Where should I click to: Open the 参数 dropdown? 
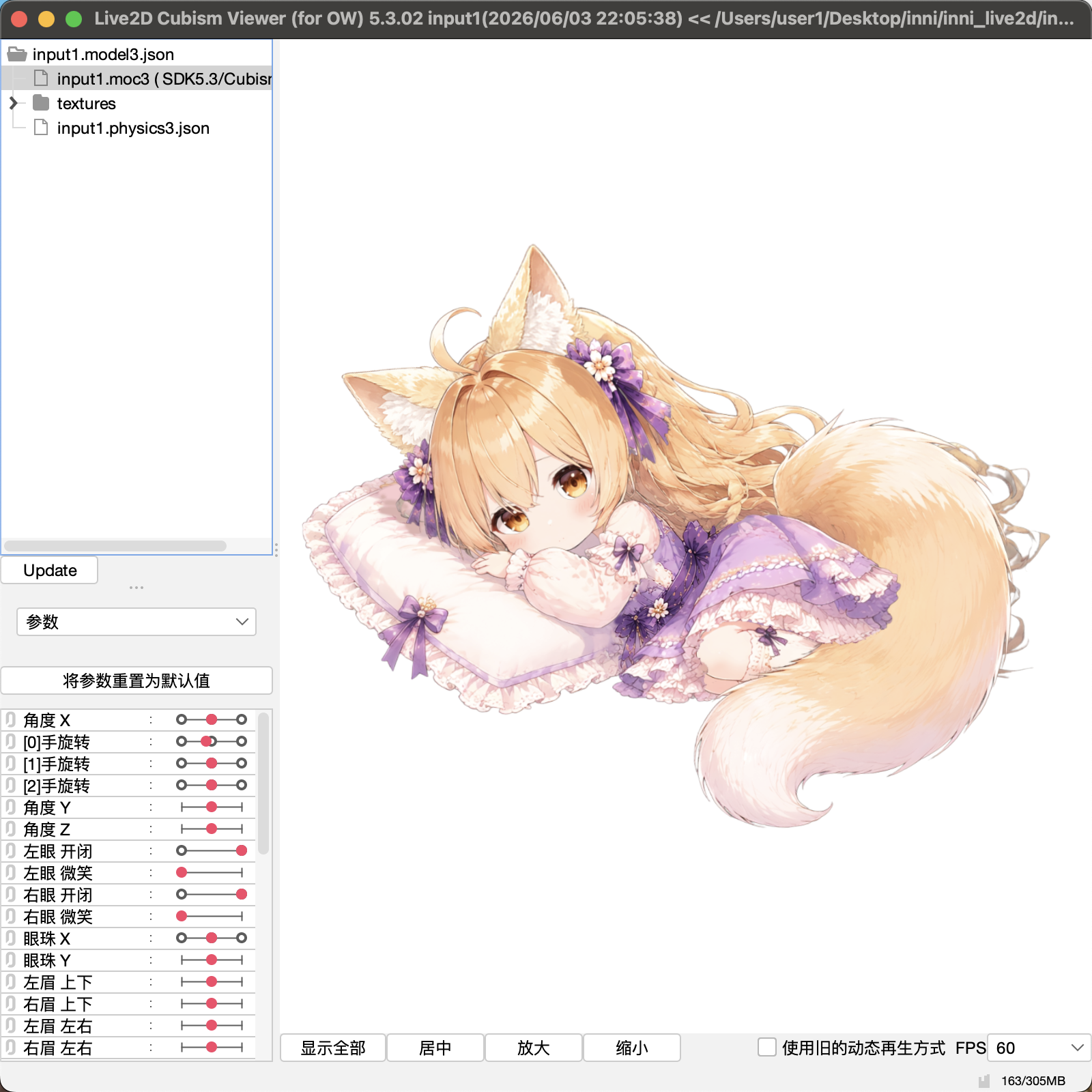(x=136, y=622)
